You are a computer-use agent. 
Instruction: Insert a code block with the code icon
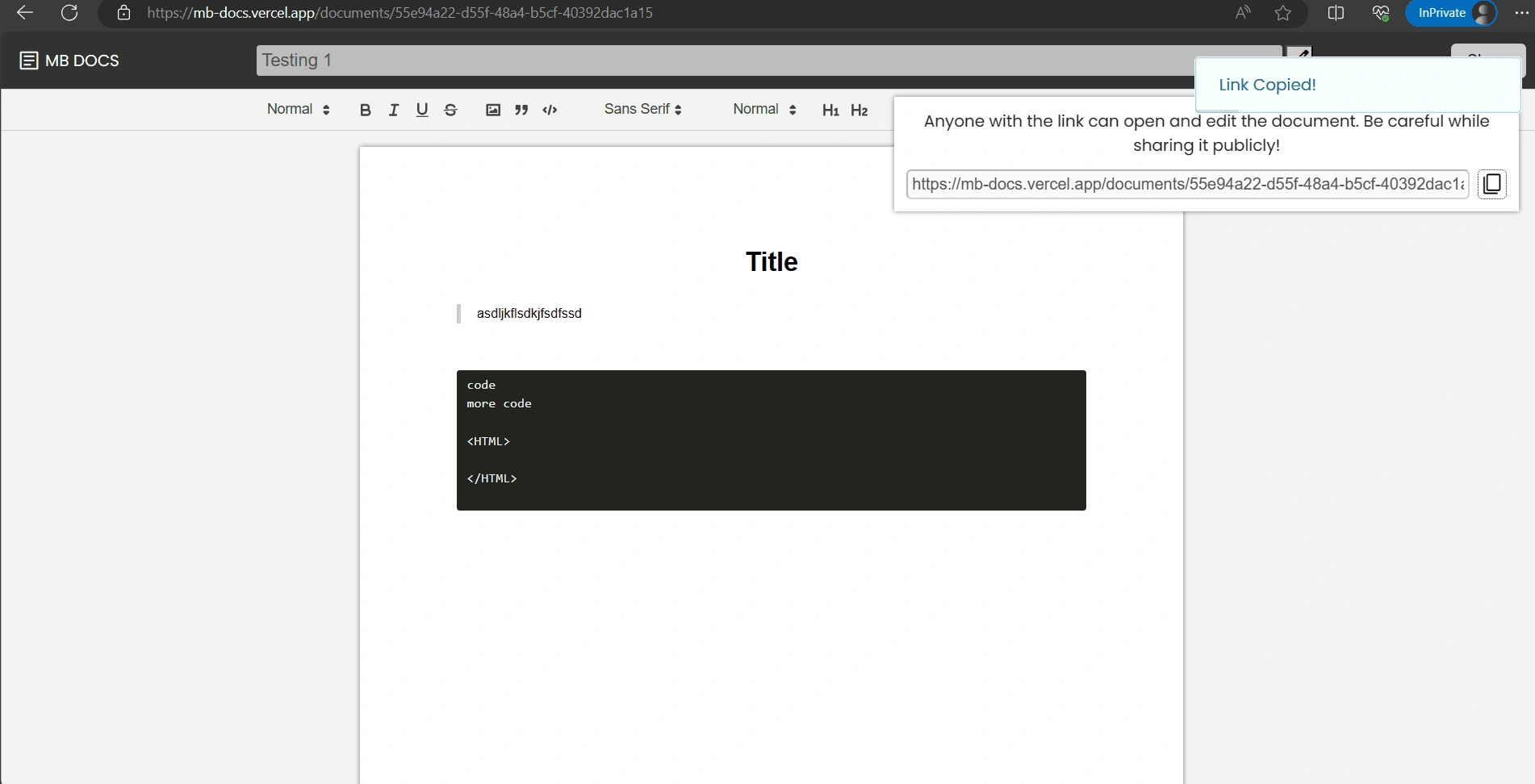(x=550, y=111)
